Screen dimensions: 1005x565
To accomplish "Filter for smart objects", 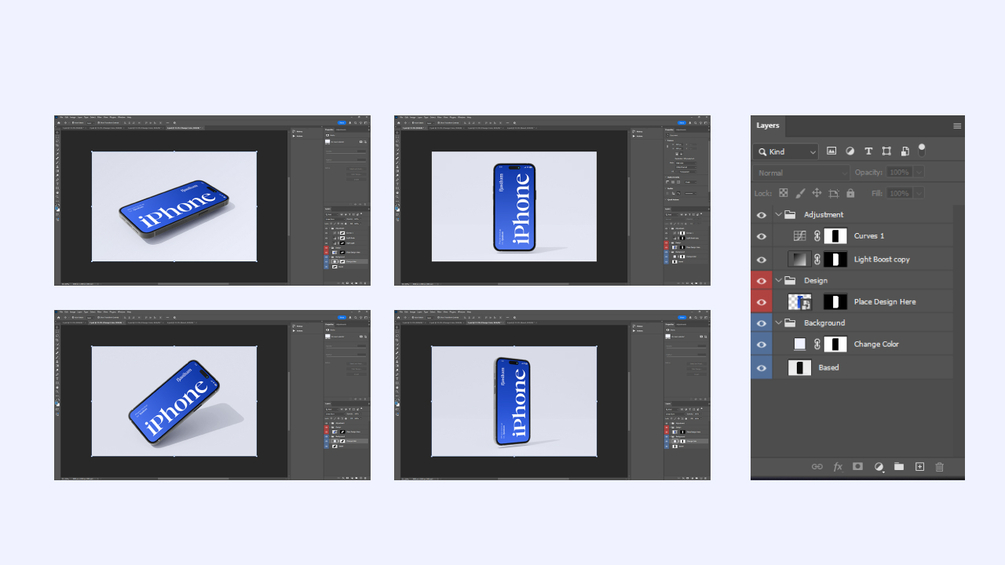I will click(905, 151).
